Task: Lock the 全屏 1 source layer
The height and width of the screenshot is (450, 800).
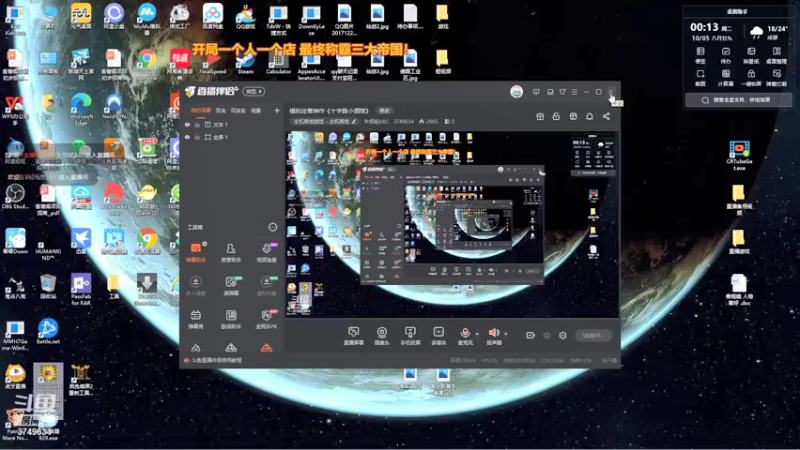Action: click(197, 137)
